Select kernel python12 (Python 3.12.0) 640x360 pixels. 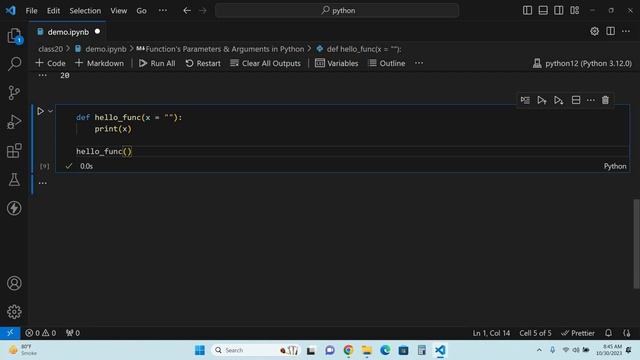pos(582,63)
